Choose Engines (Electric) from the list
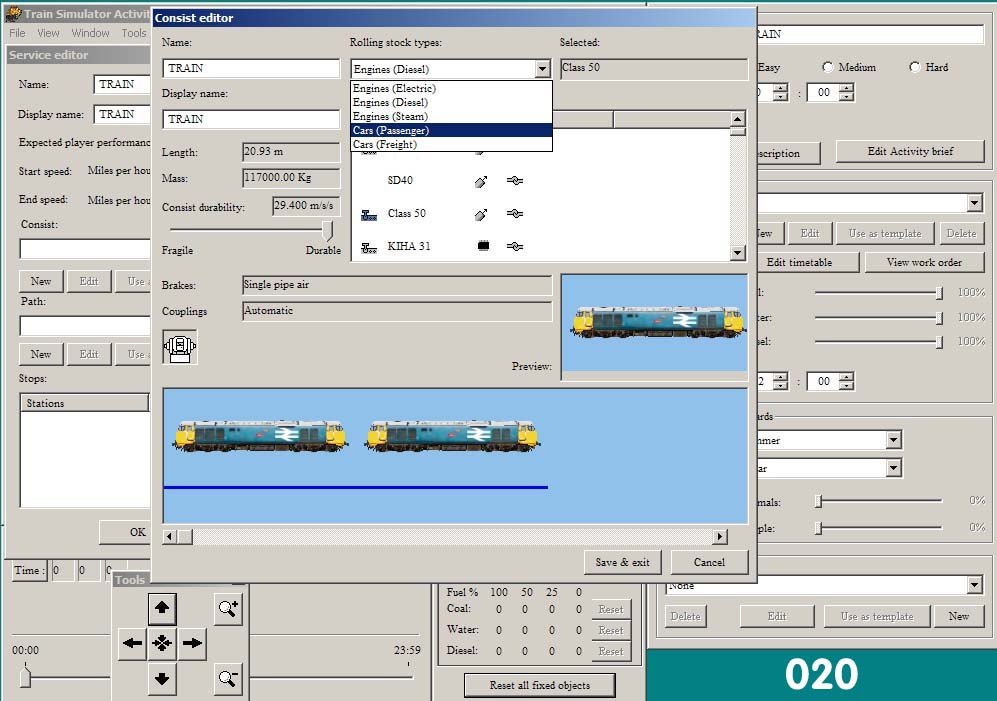 tap(451, 88)
